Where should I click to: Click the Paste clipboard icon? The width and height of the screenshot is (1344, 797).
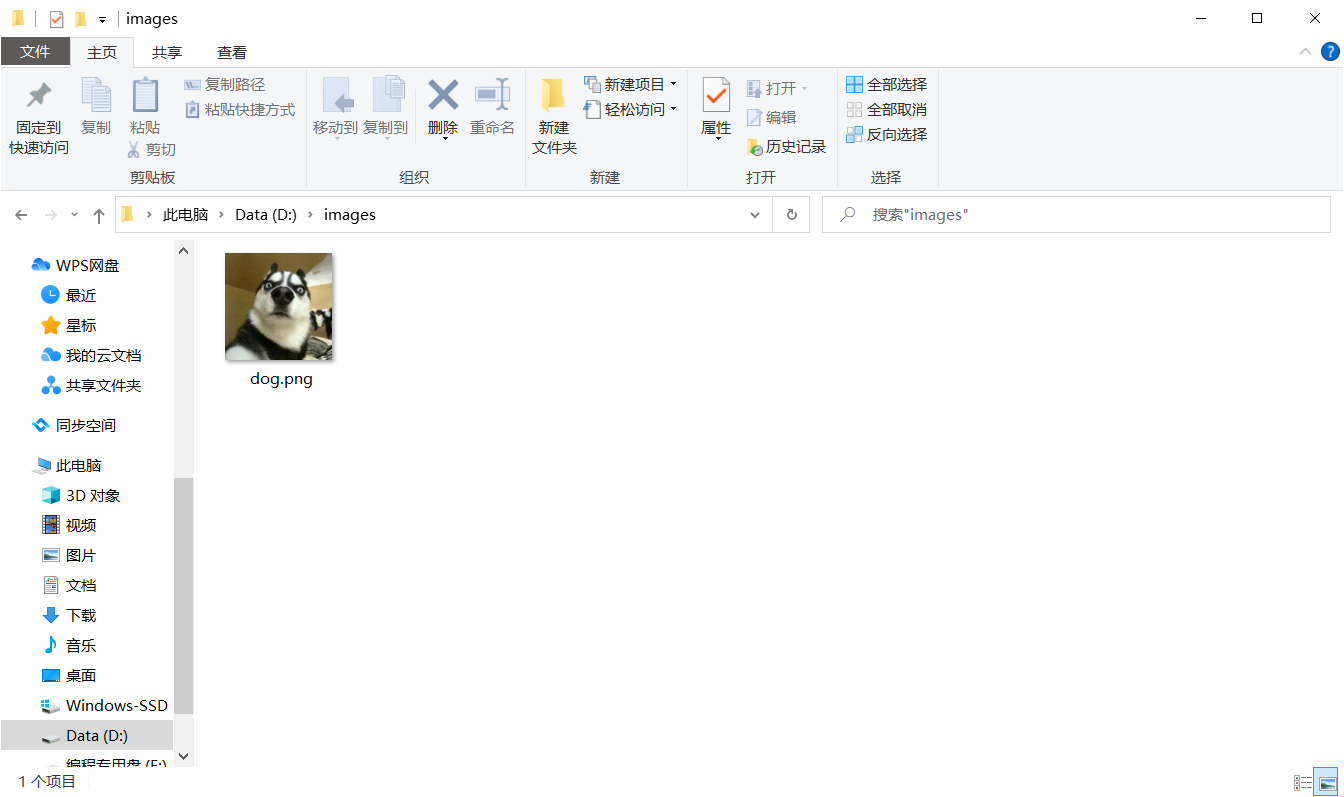pos(145,96)
